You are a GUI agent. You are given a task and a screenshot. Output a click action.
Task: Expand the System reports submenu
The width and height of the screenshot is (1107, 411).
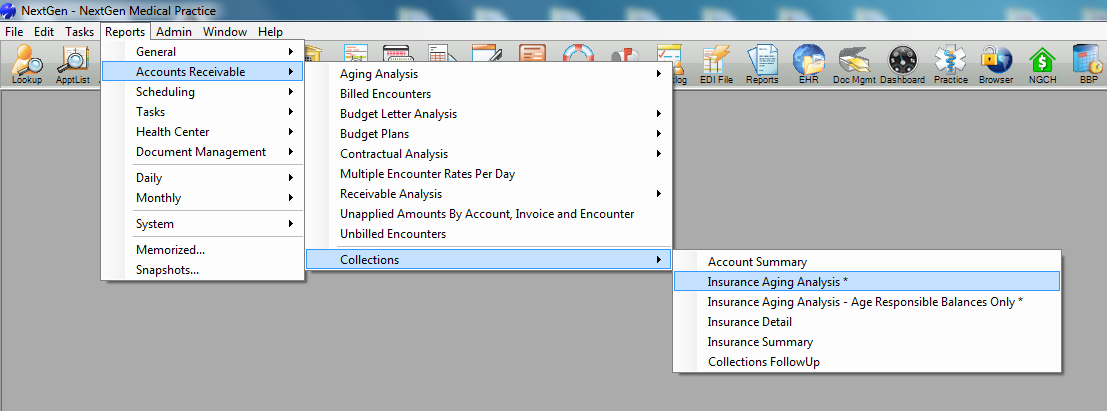click(x=203, y=224)
